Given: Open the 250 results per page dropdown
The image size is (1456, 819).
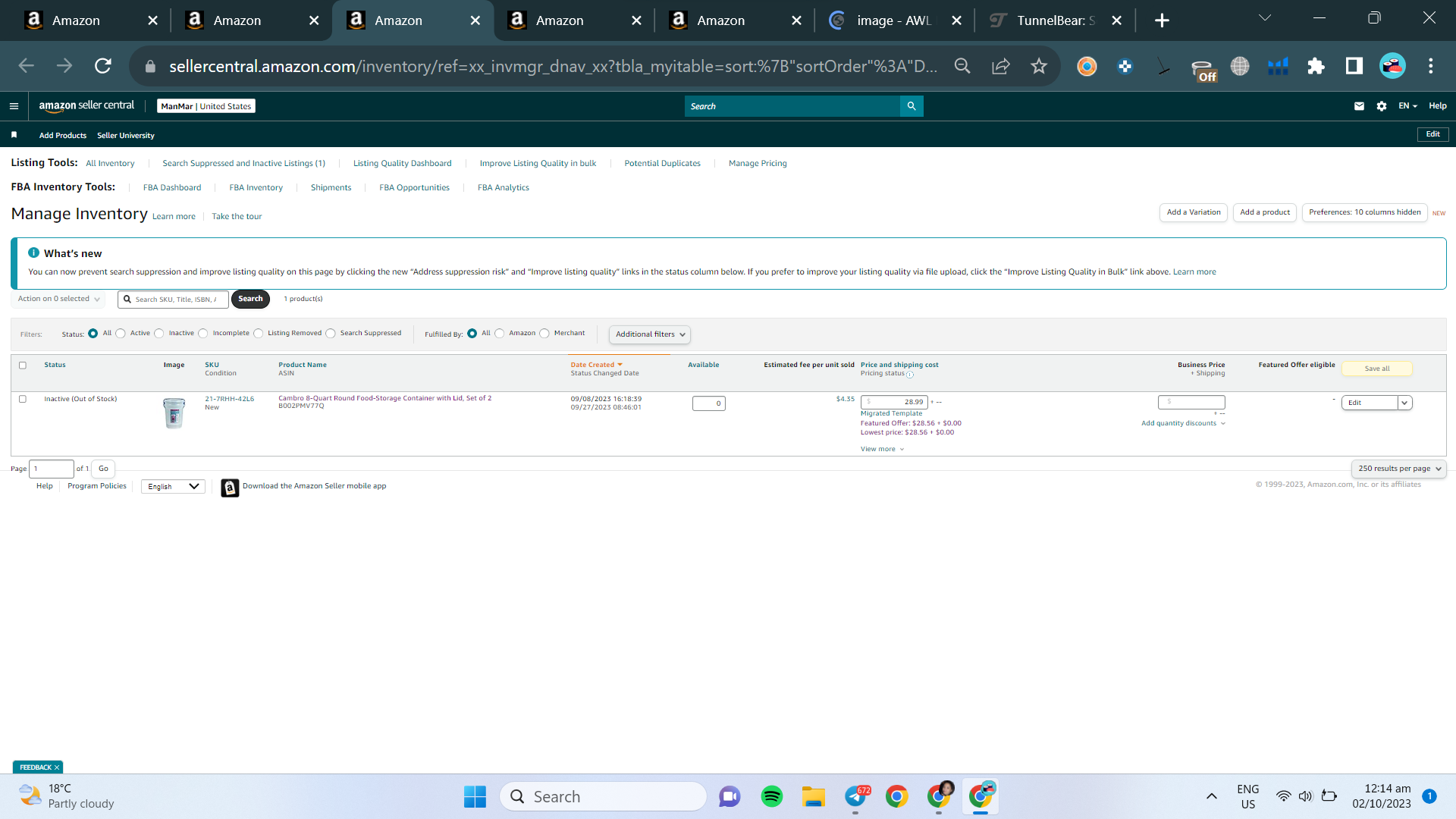Looking at the screenshot, I should point(1398,469).
